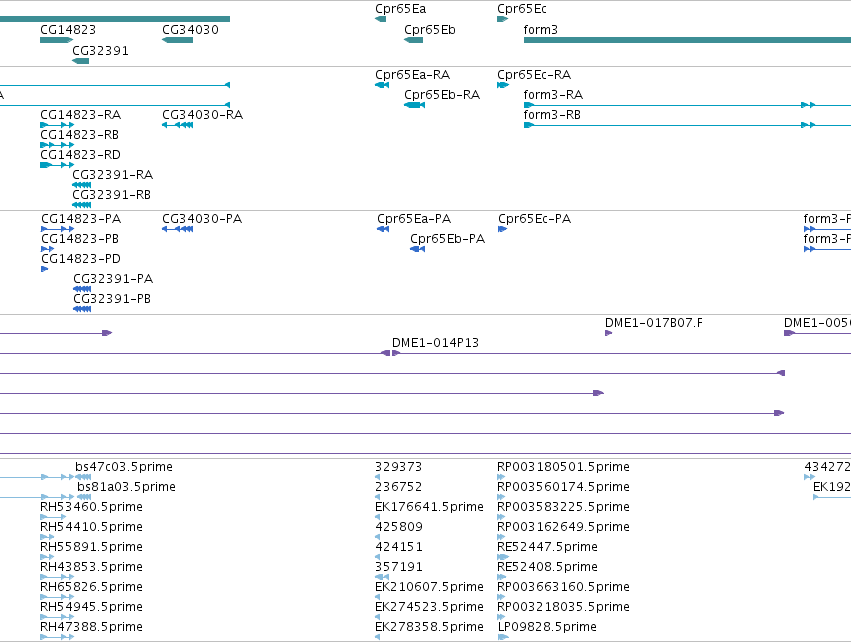The height and width of the screenshot is (642, 851).
Task: Select the Cpr65Eb-PA protein label
Action: click(x=447, y=239)
